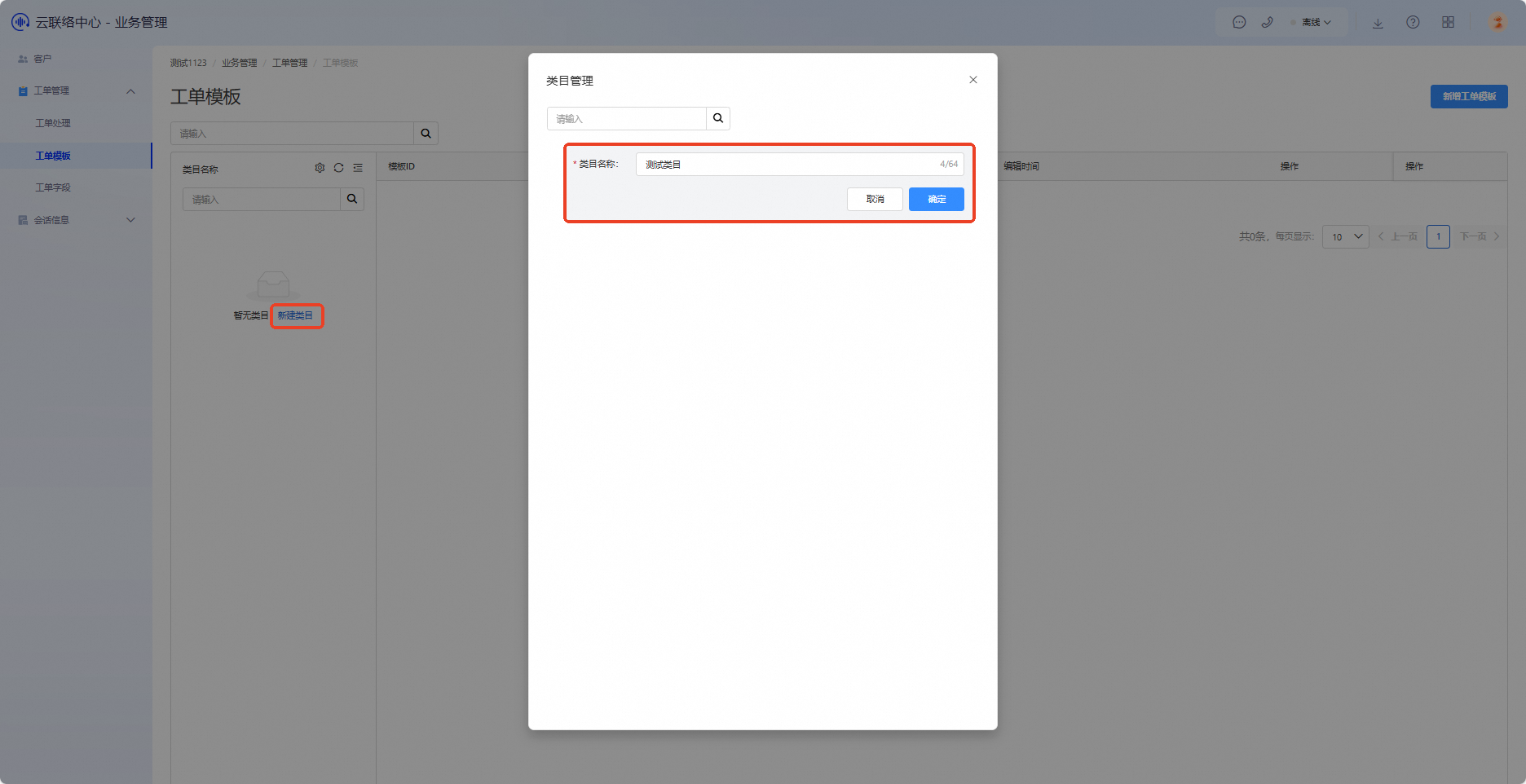Click the 新建类目 link
Screen dimensions: 1526x784
click(296, 315)
